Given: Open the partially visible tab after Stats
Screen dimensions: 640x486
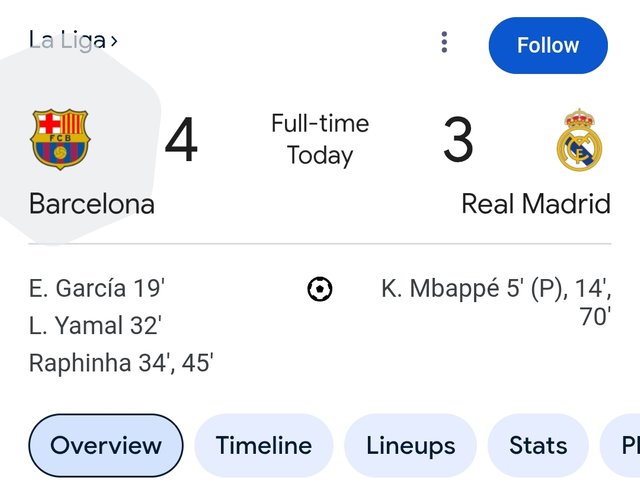Looking at the screenshot, I should (620, 445).
